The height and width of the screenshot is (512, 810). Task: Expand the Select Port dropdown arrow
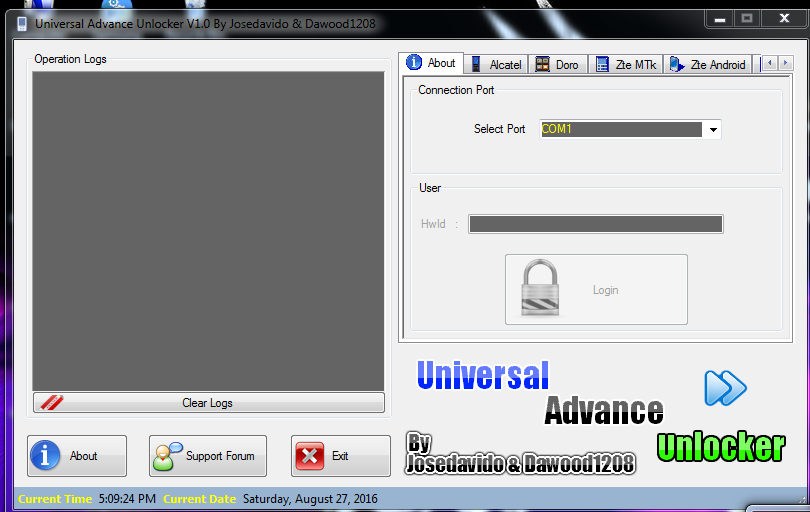tap(713, 129)
